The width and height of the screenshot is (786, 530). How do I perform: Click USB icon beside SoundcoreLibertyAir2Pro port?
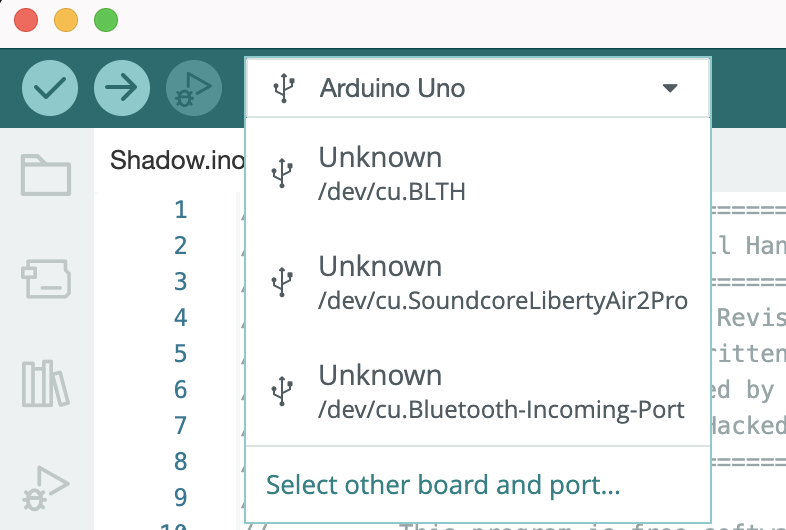pyautogui.click(x=283, y=281)
